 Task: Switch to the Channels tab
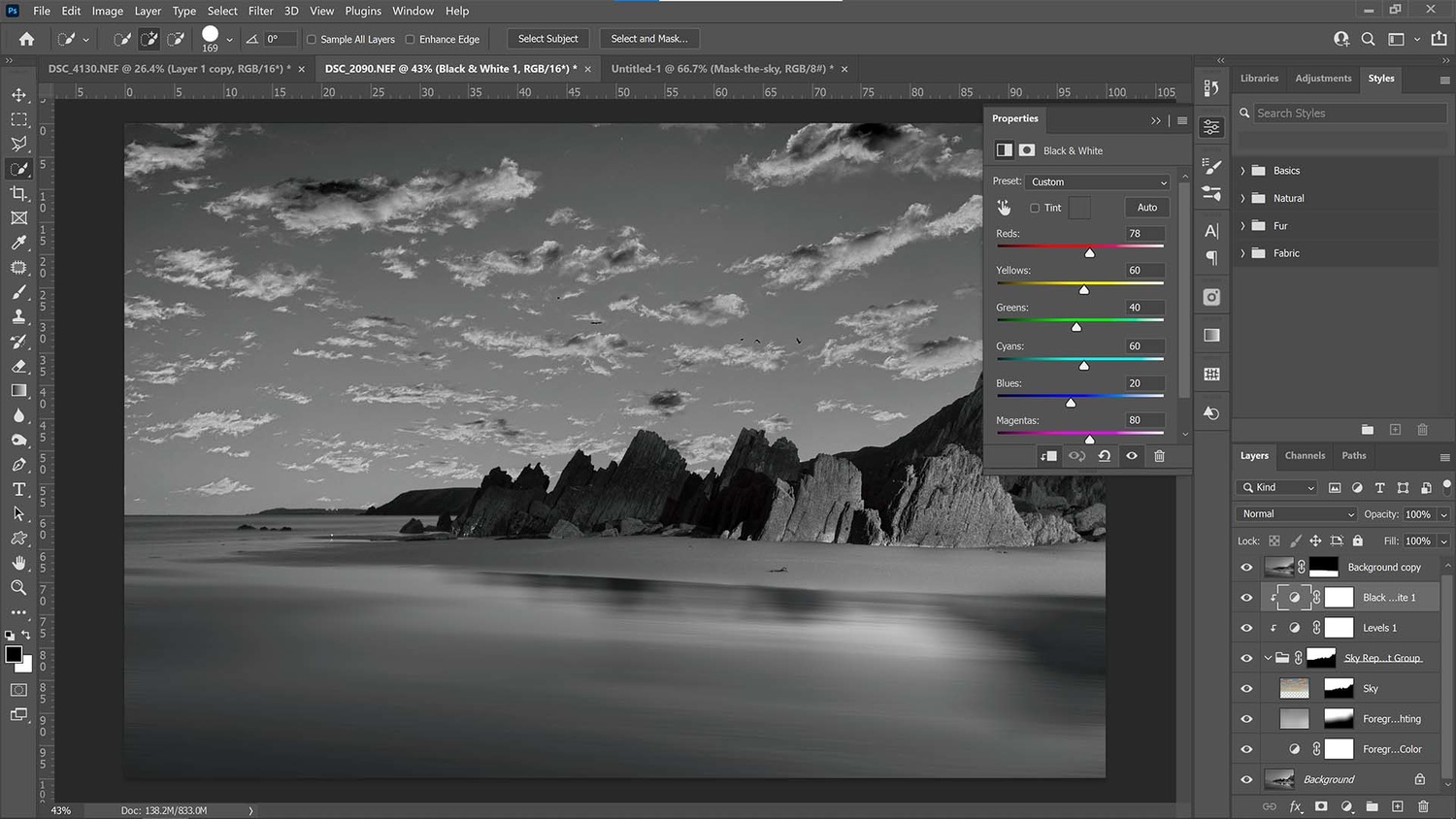[x=1305, y=455]
